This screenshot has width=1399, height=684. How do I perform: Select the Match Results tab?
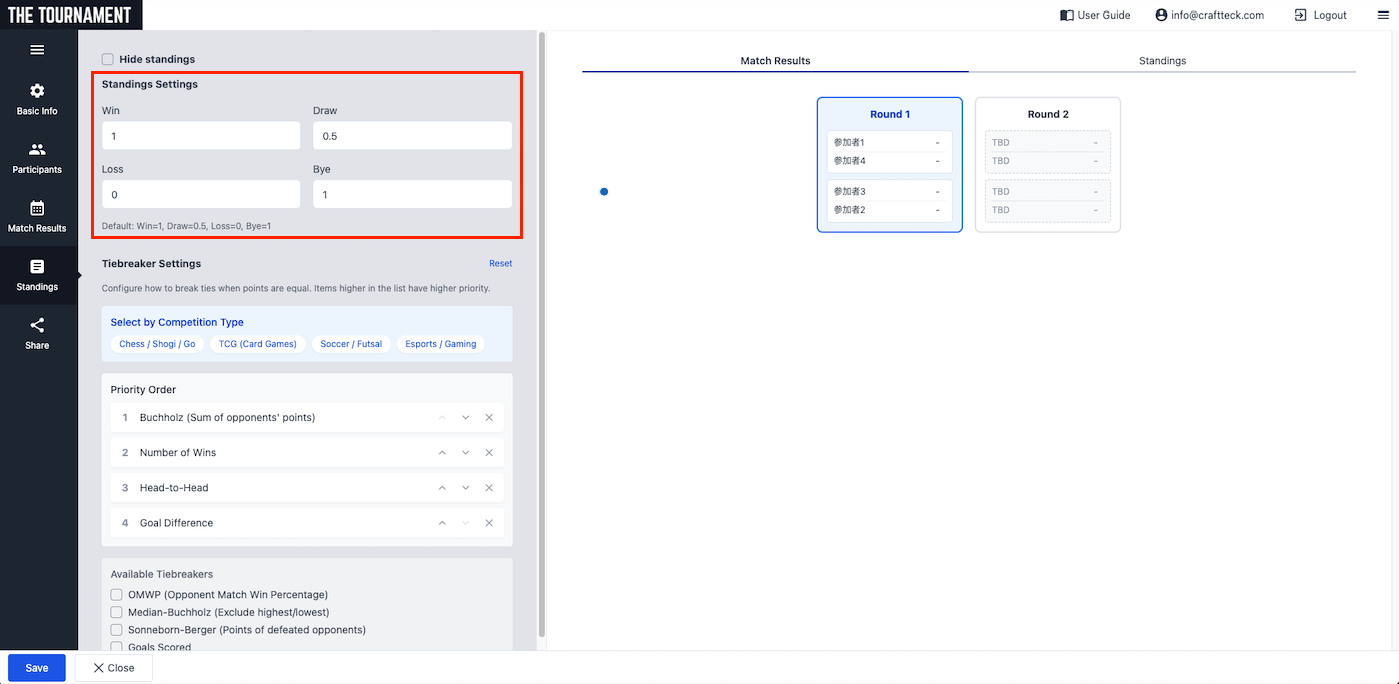(x=775, y=61)
